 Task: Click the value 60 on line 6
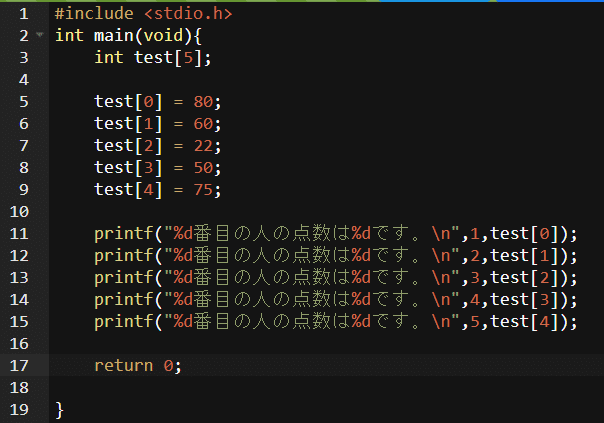click(x=203, y=124)
